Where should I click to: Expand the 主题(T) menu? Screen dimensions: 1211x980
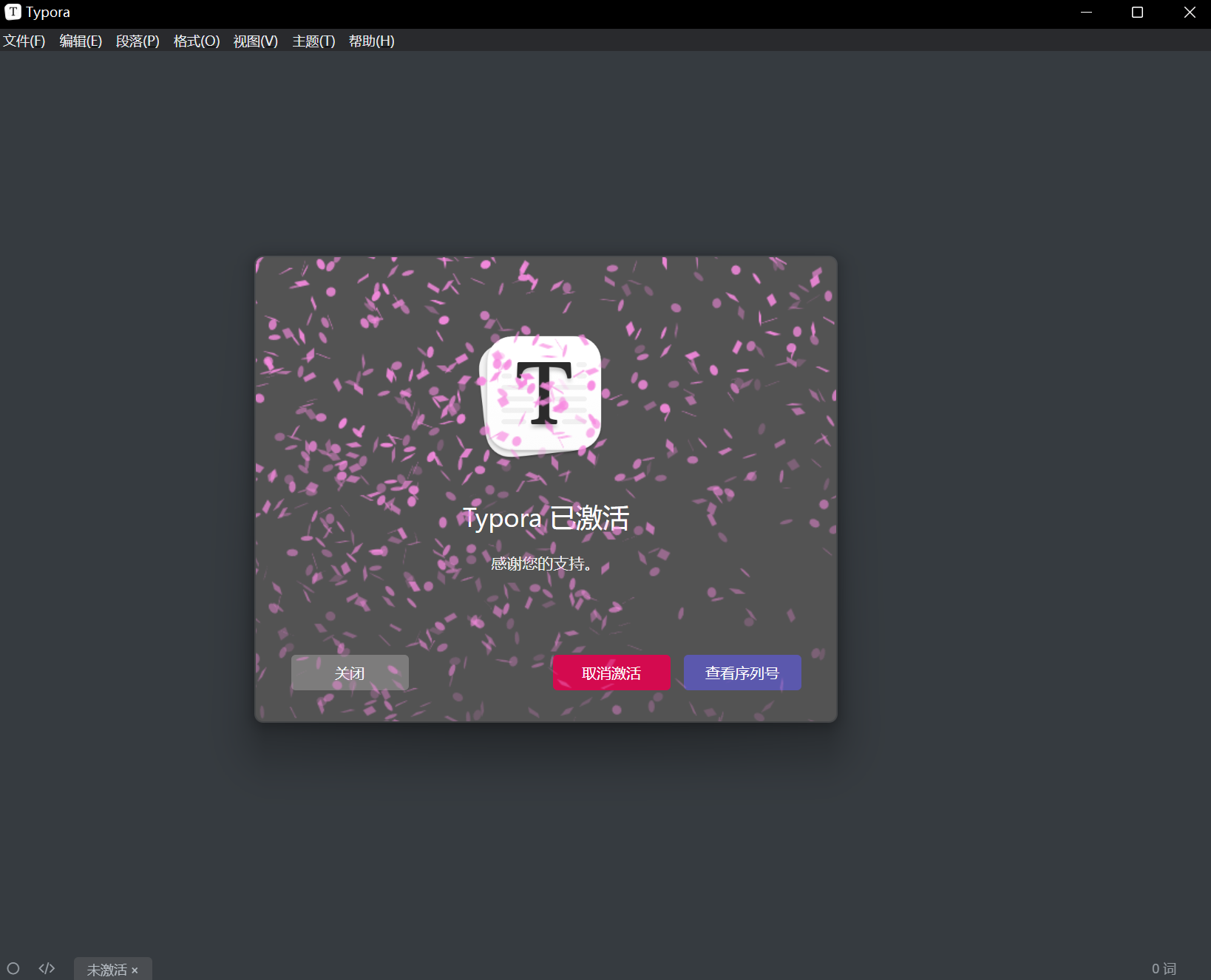[313, 41]
